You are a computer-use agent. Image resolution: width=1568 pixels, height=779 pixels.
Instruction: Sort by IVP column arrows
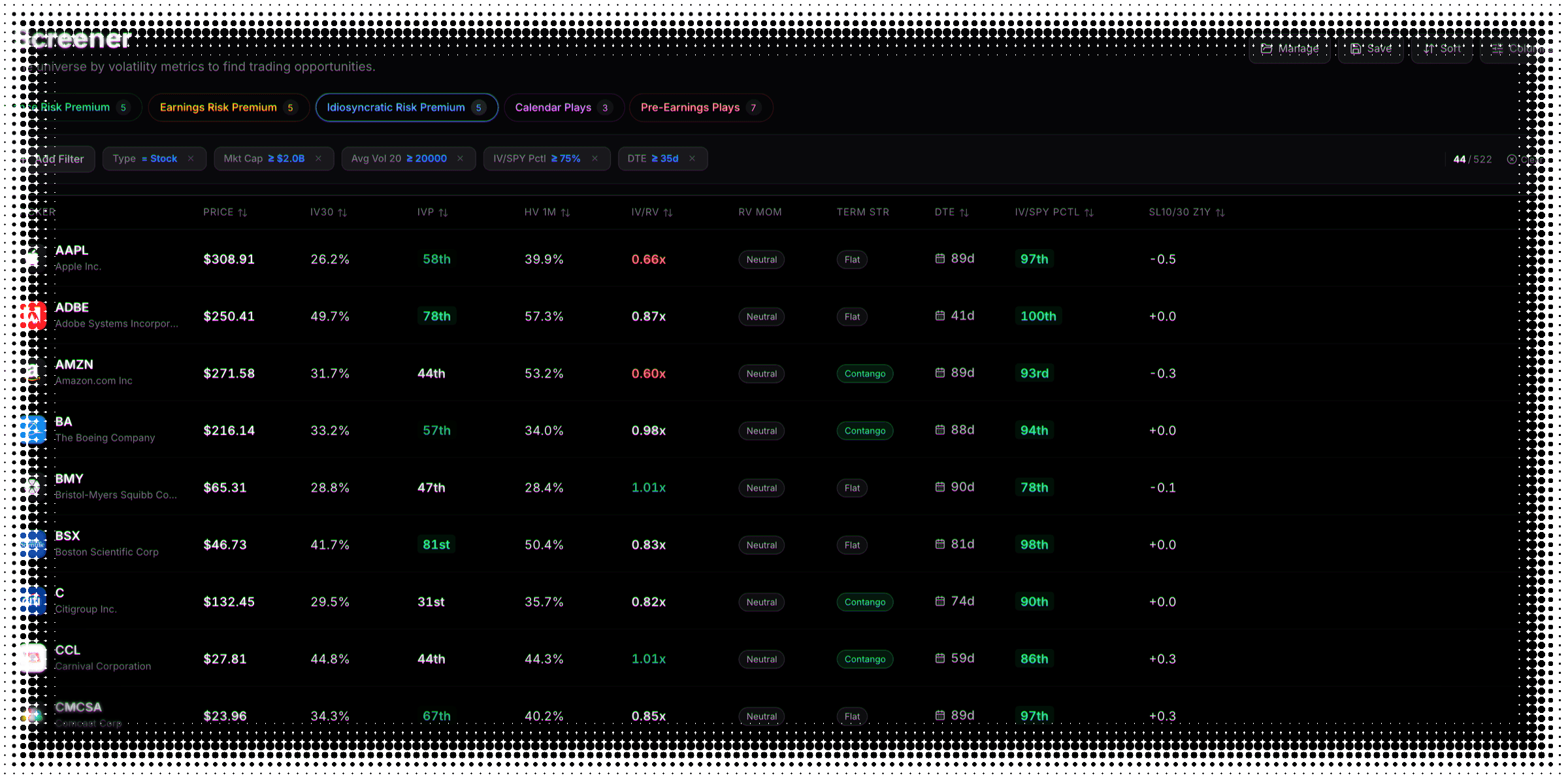[443, 212]
